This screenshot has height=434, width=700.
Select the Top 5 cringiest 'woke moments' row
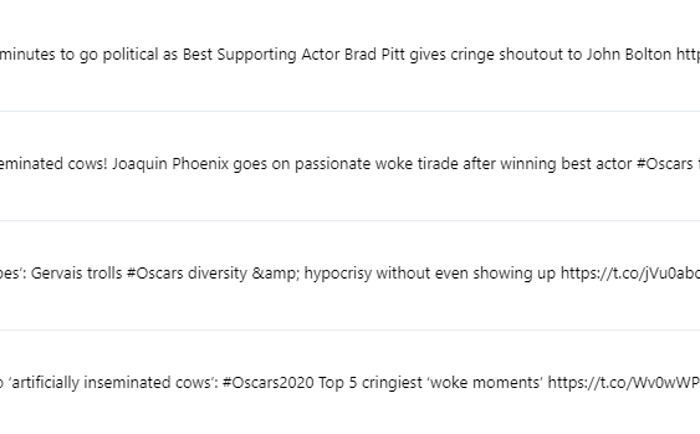(350, 382)
